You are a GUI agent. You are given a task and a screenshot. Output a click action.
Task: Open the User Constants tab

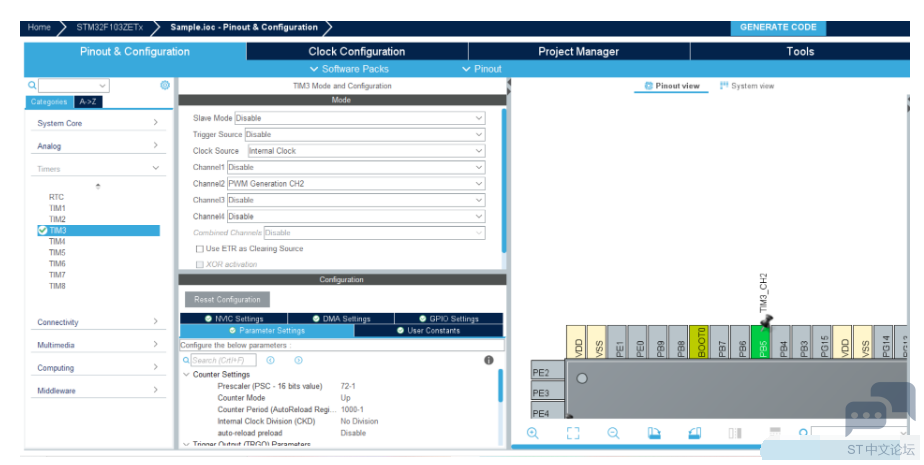point(428,331)
